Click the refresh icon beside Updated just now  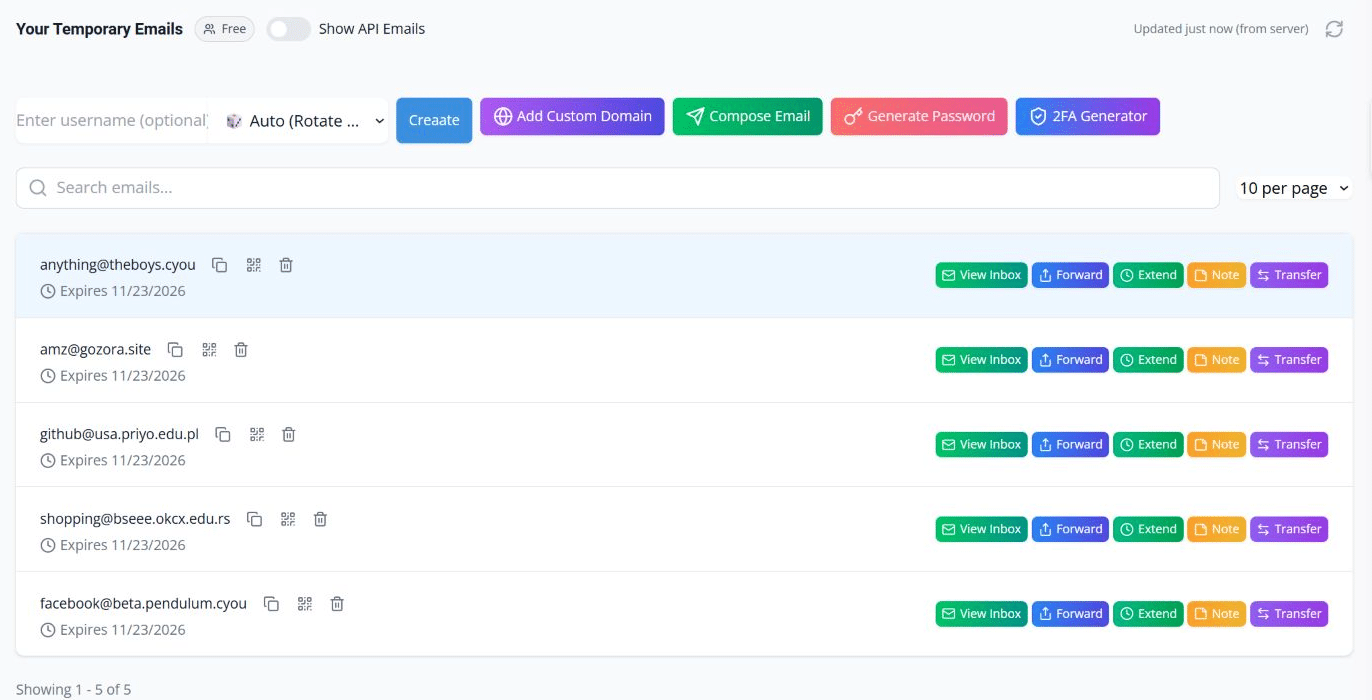point(1334,29)
